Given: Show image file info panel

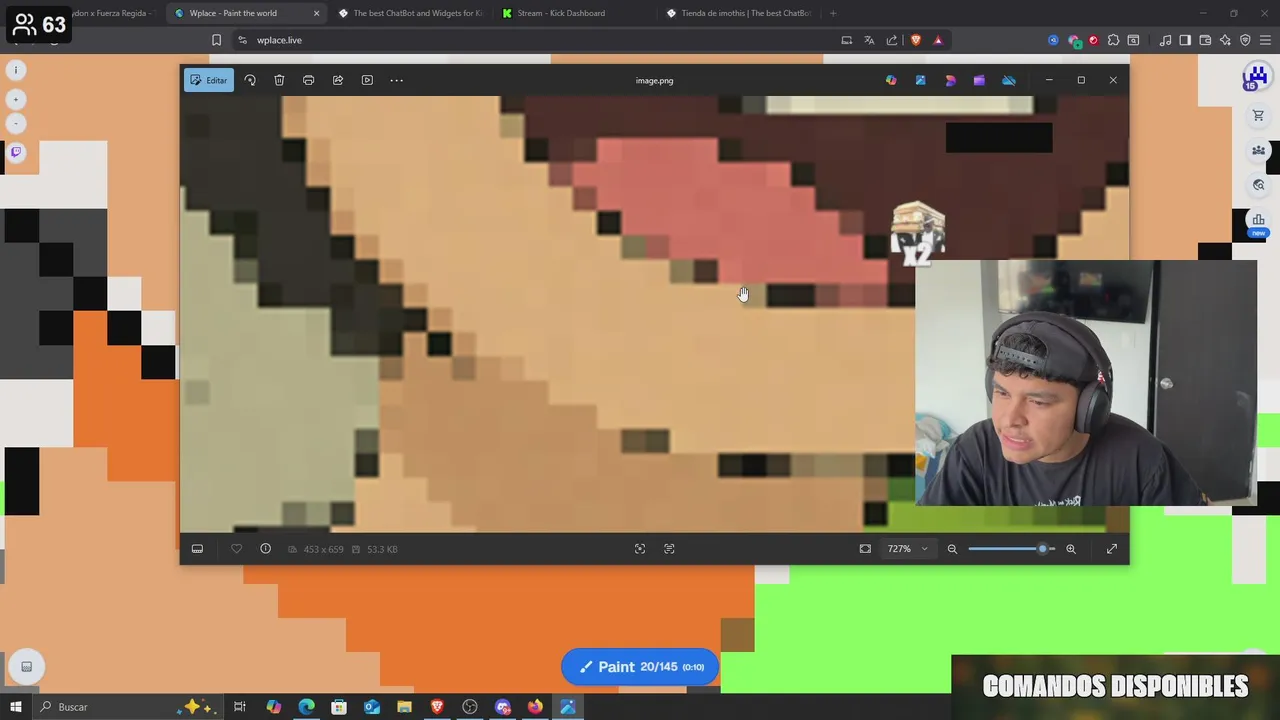Looking at the screenshot, I should 265,549.
